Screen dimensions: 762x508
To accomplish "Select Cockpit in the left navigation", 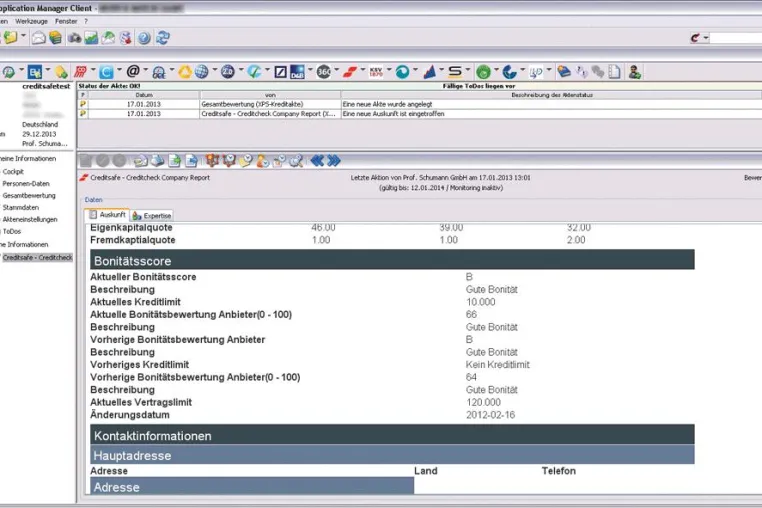I will [13, 172].
